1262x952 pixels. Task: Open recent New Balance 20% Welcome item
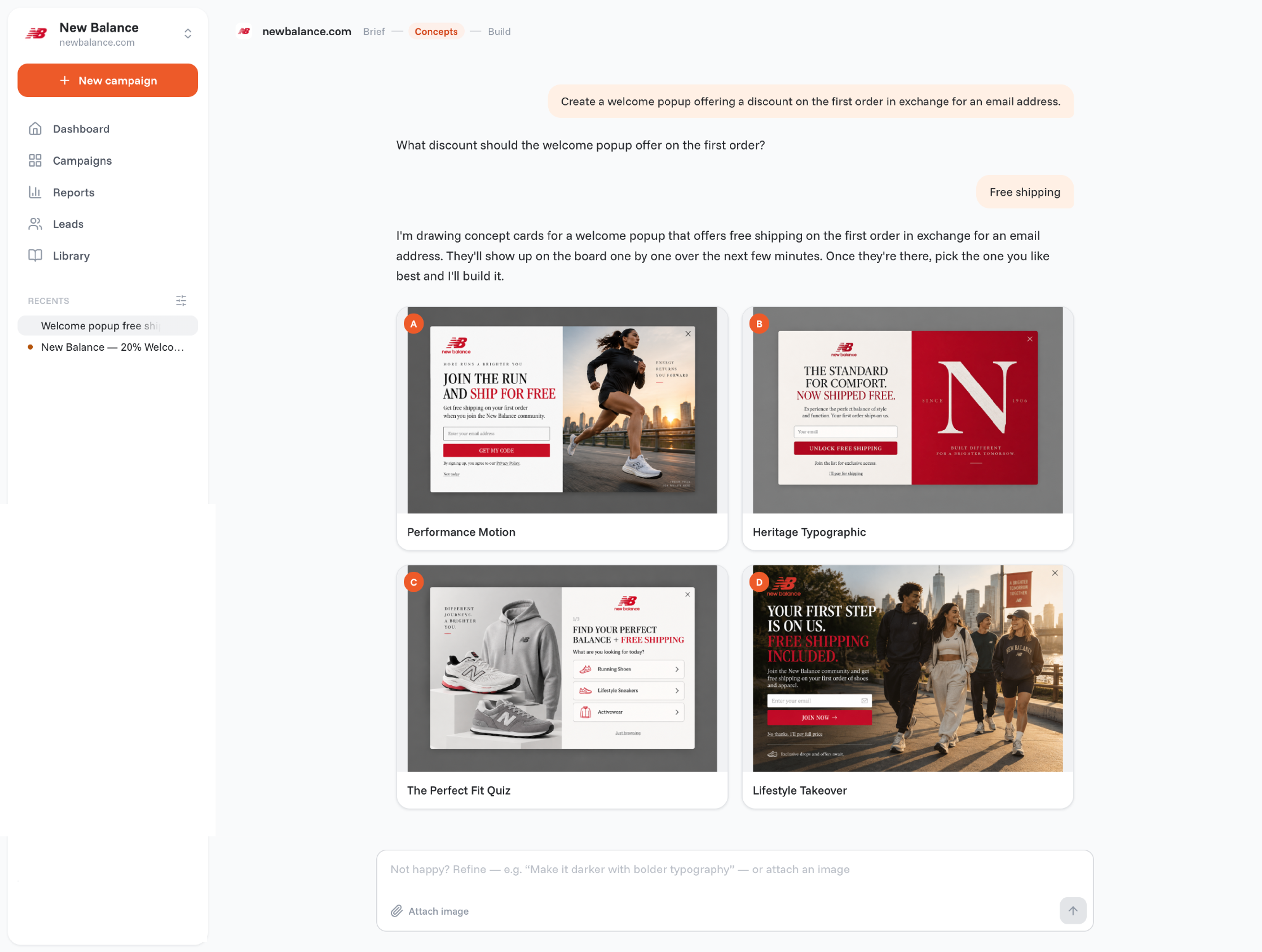coord(108,347)
